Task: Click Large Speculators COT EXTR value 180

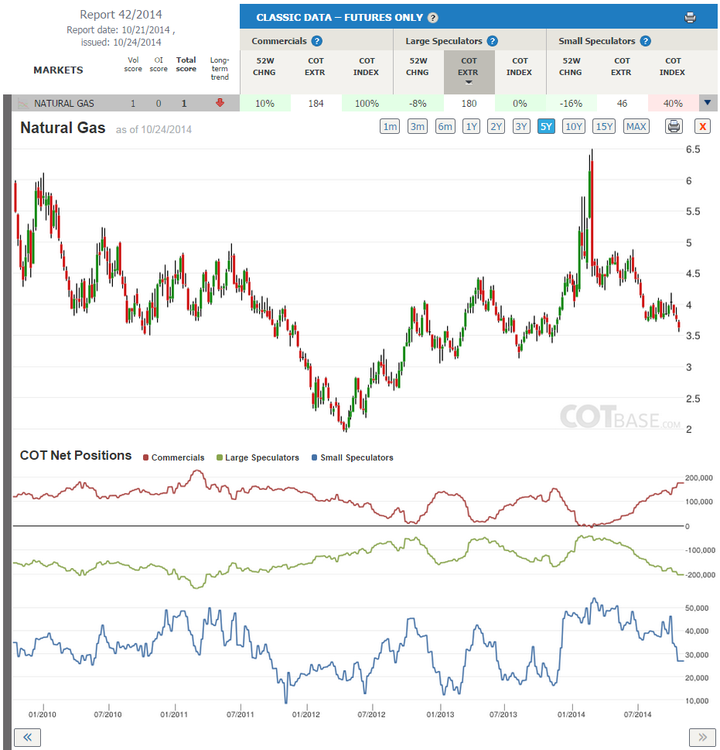Action: point(469,103)
